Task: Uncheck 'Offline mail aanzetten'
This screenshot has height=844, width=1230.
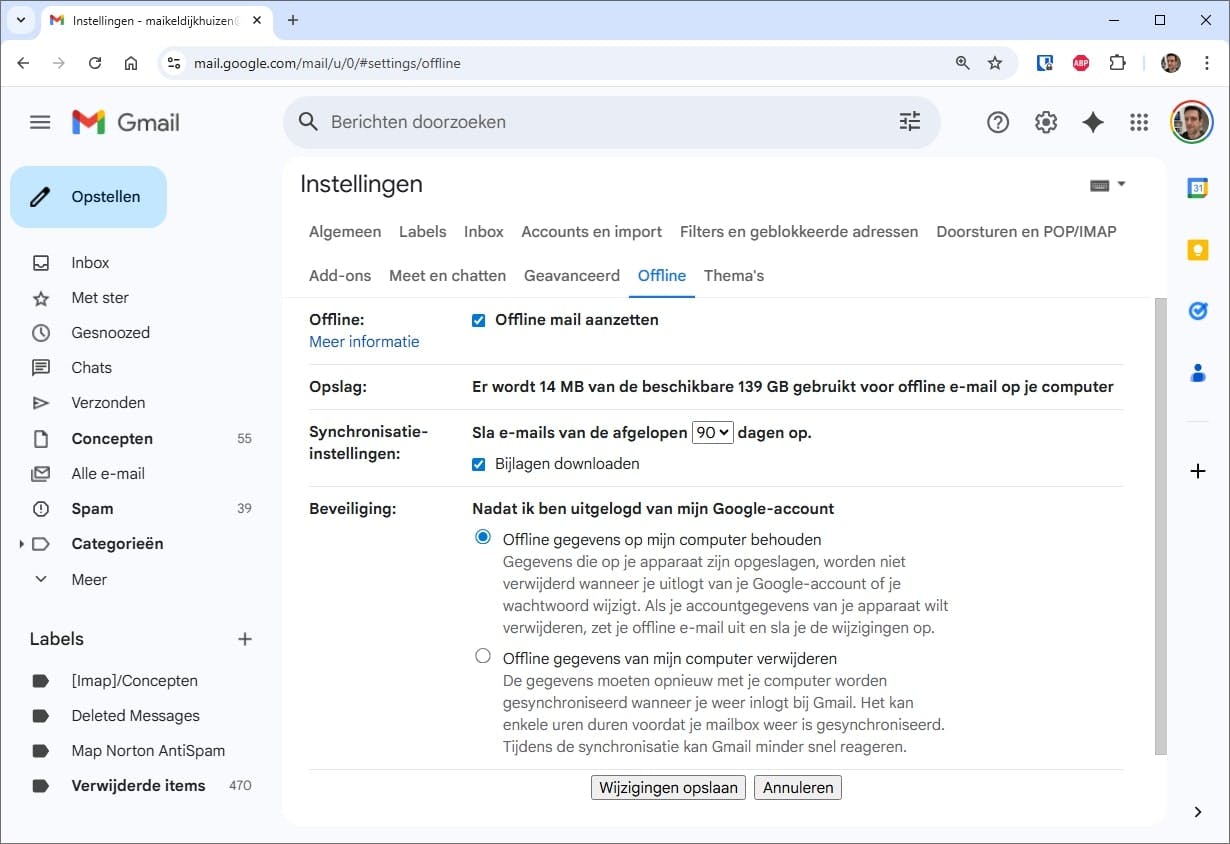Action: pos(478,319)
